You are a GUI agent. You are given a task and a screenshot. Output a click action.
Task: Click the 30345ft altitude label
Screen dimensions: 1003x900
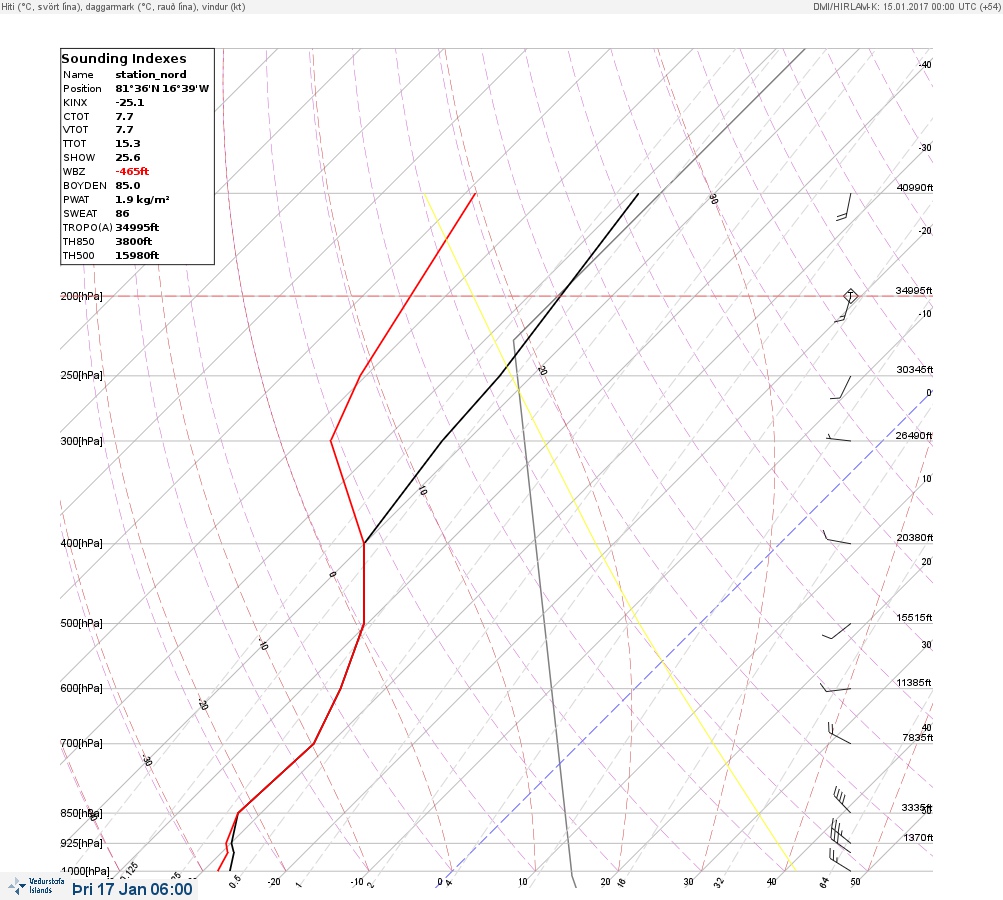915,370
